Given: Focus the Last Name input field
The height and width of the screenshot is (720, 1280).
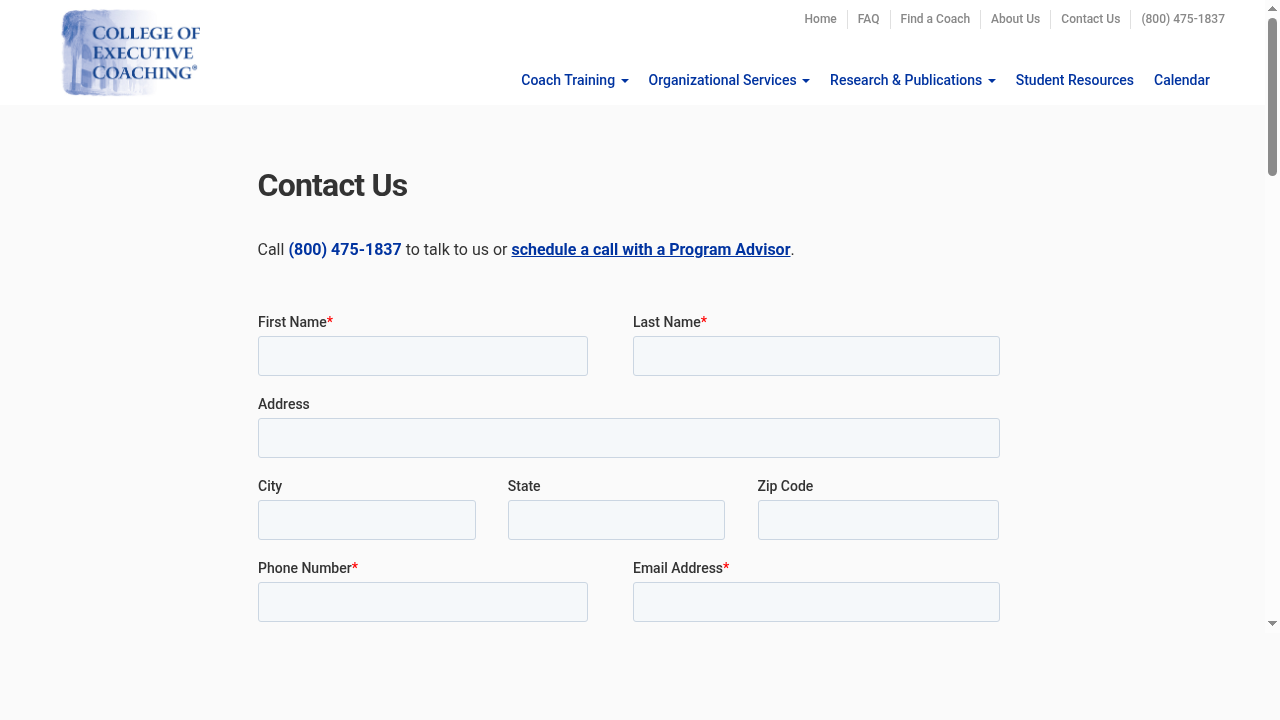Looking at the screenshot, I should (816, 356).
